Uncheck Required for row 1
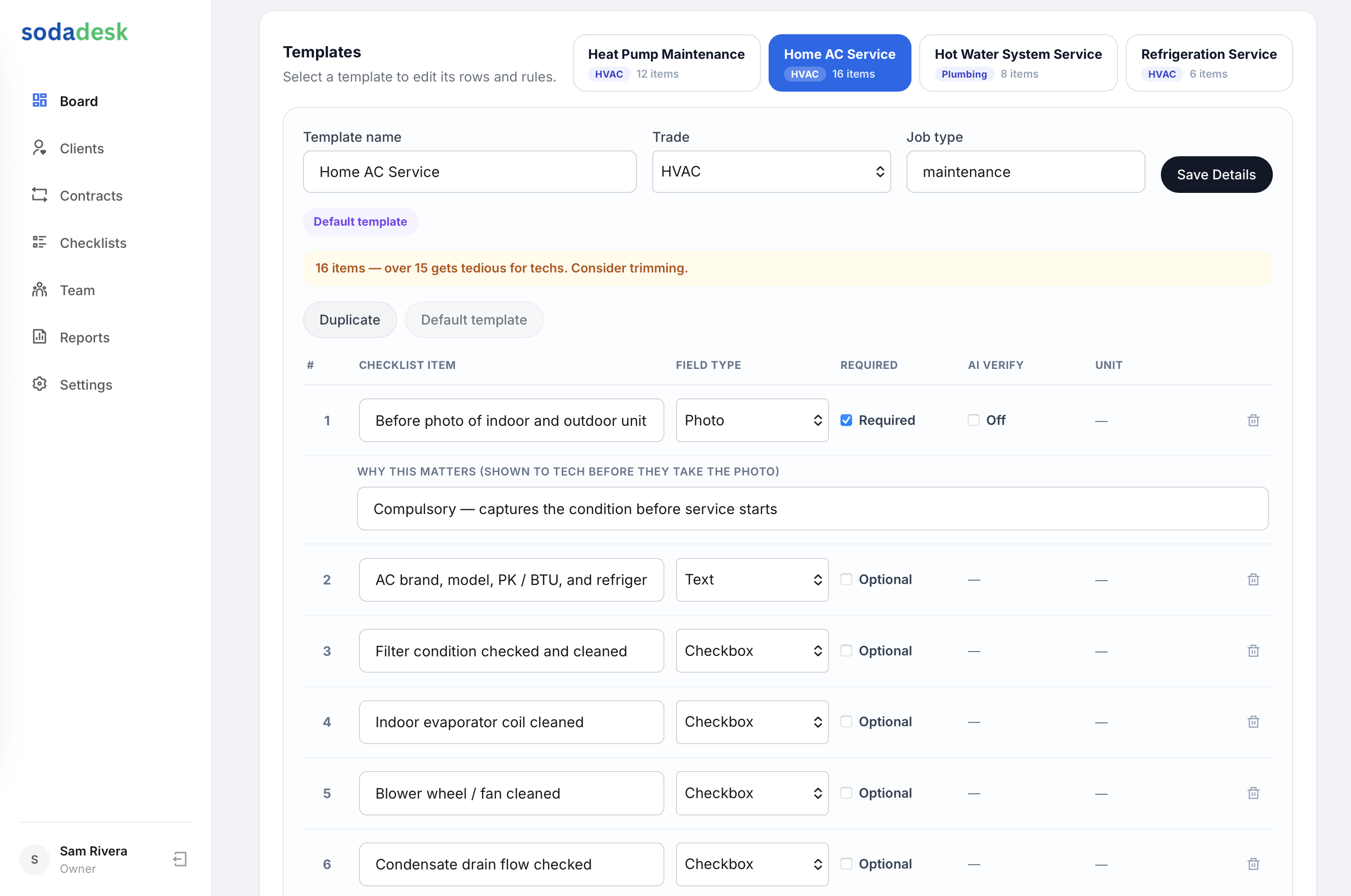This screenshot has height=896, width=1351. [x=846, y=420]
